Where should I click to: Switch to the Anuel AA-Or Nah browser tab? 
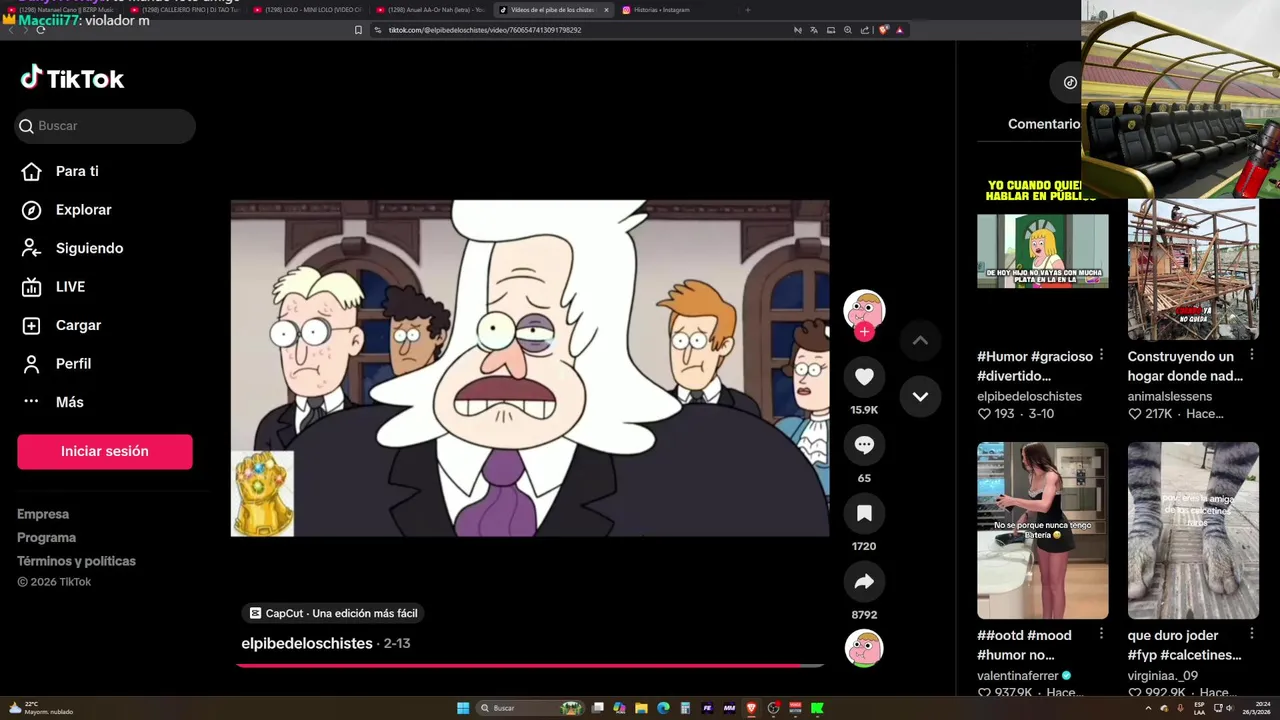point(432,10)
